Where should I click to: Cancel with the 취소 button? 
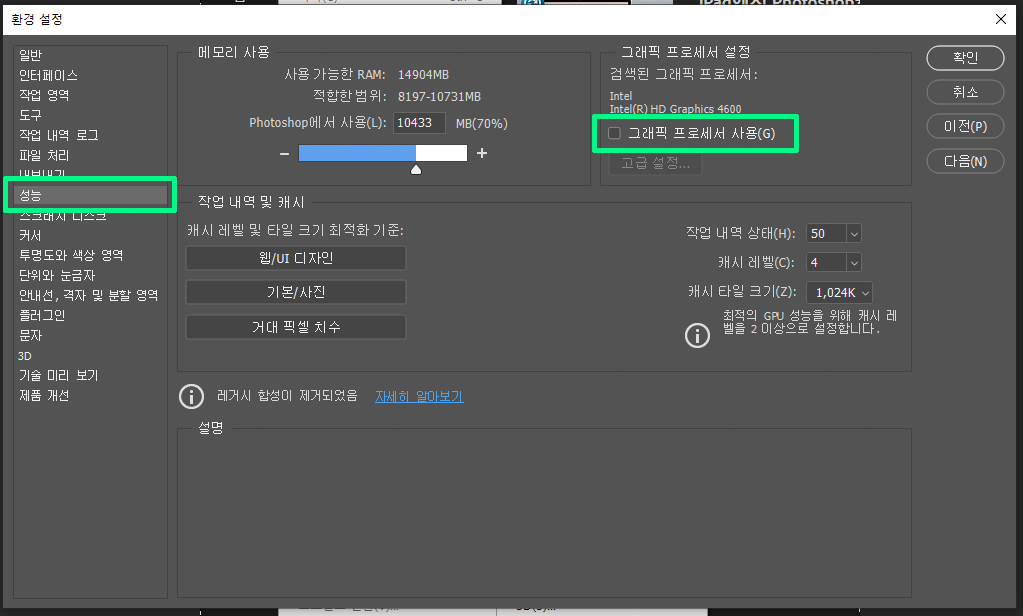click(x=965, y=92)
